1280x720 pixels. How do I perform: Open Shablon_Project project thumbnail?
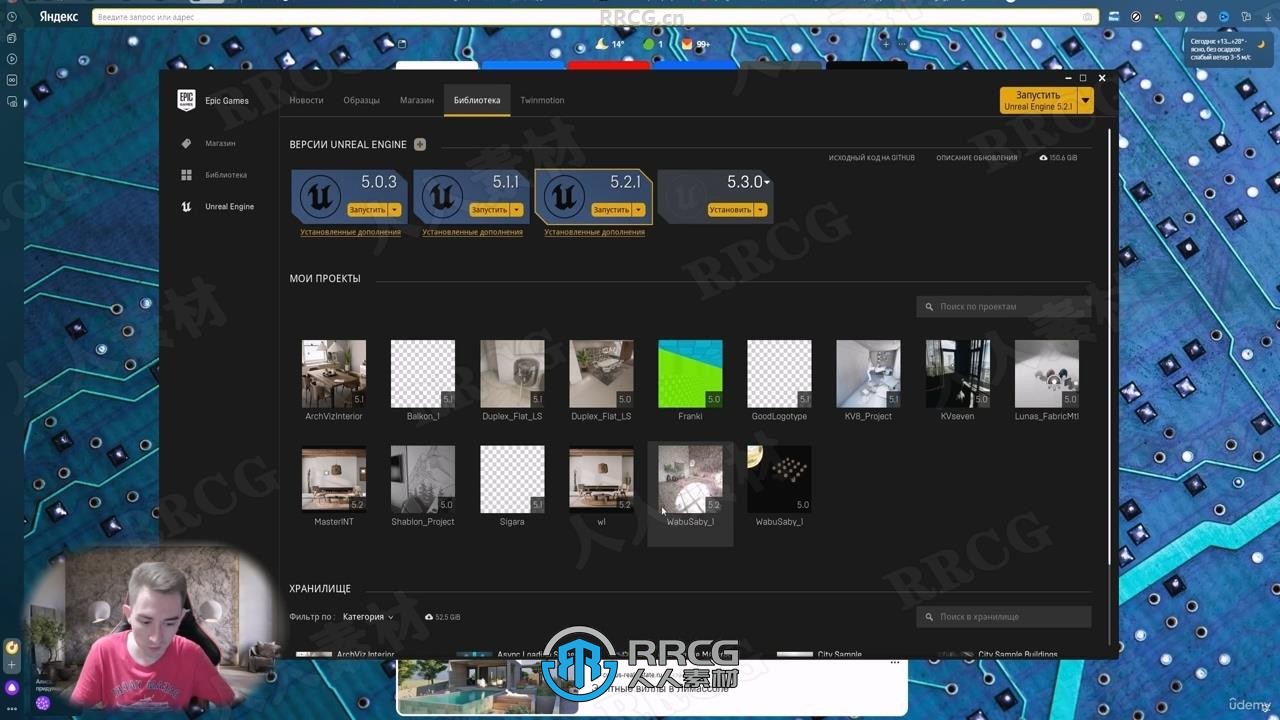click(x=423, y=479)
